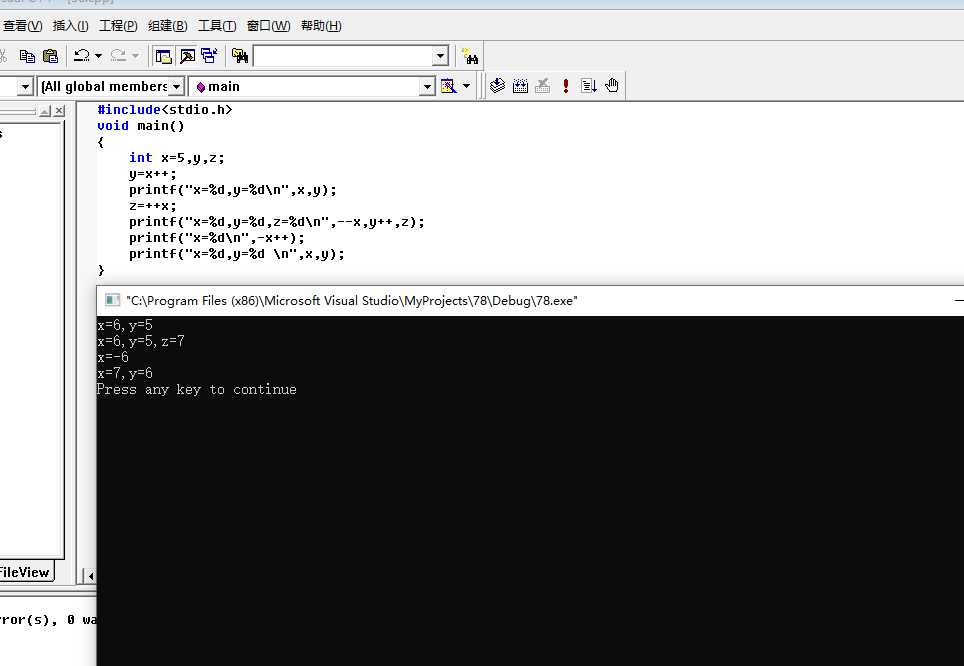The width and height of the screenshot is (964, 666).
Task: Open the main members combo dropdown arrow
Action: (427, 87)
